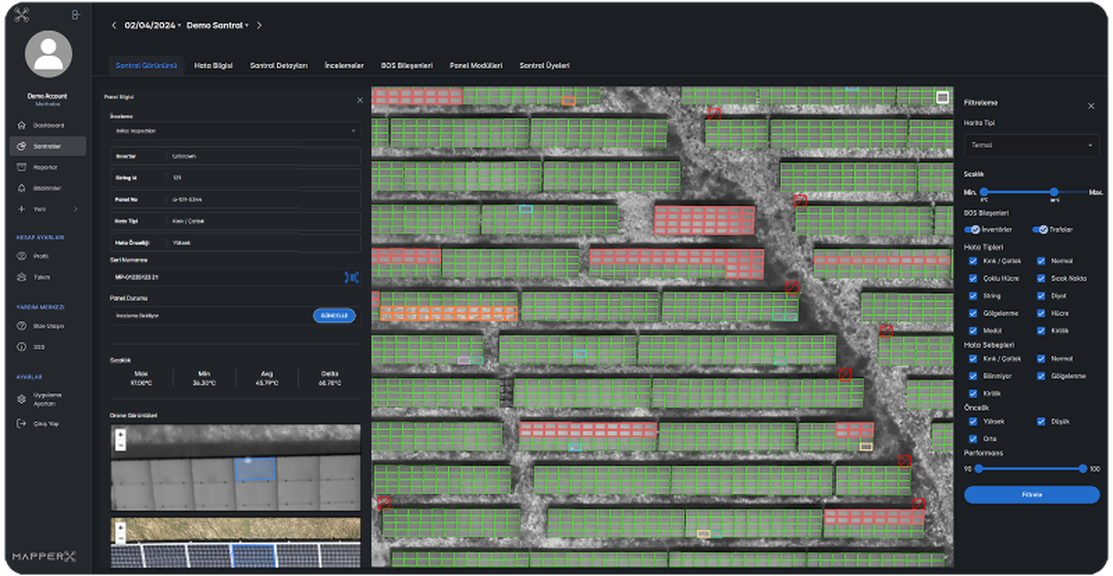Uncheck the Çoklu Hücre fault type checkbox

click(973, 278)
